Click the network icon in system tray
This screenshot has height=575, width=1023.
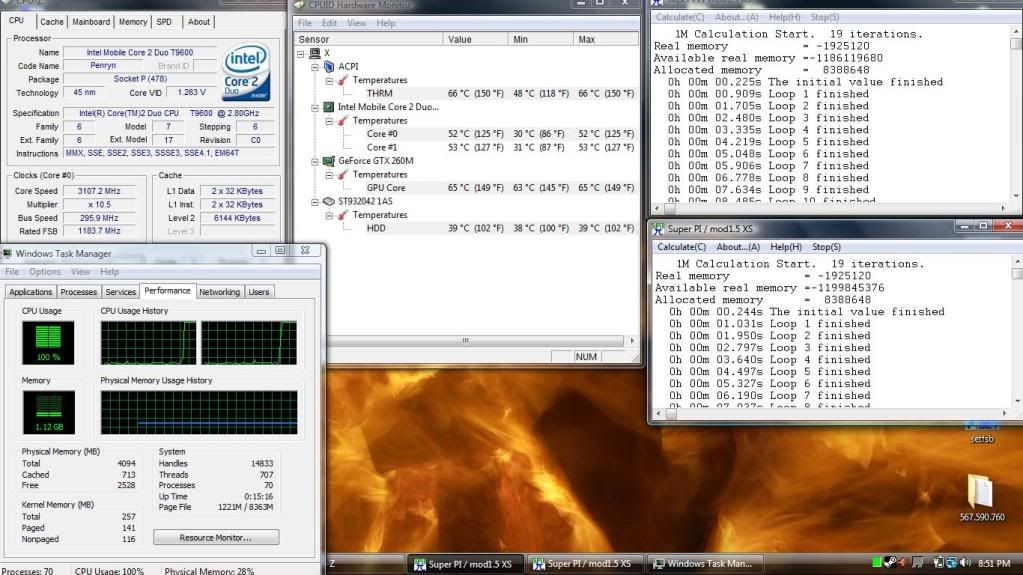coord(952,563)
